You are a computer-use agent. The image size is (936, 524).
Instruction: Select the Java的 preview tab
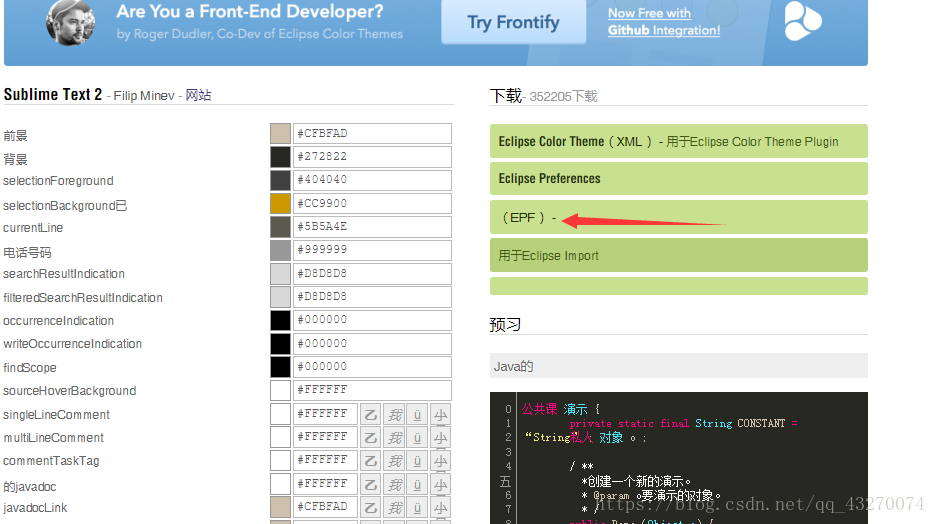(x=679, y=366)
